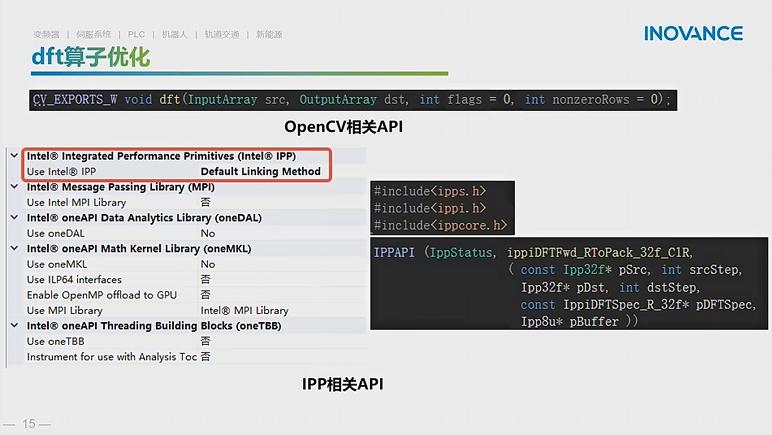This screenshot has height=435, width=772.
Task: Collapse the Intel Message Passing Library section
Action: (14, 186)
